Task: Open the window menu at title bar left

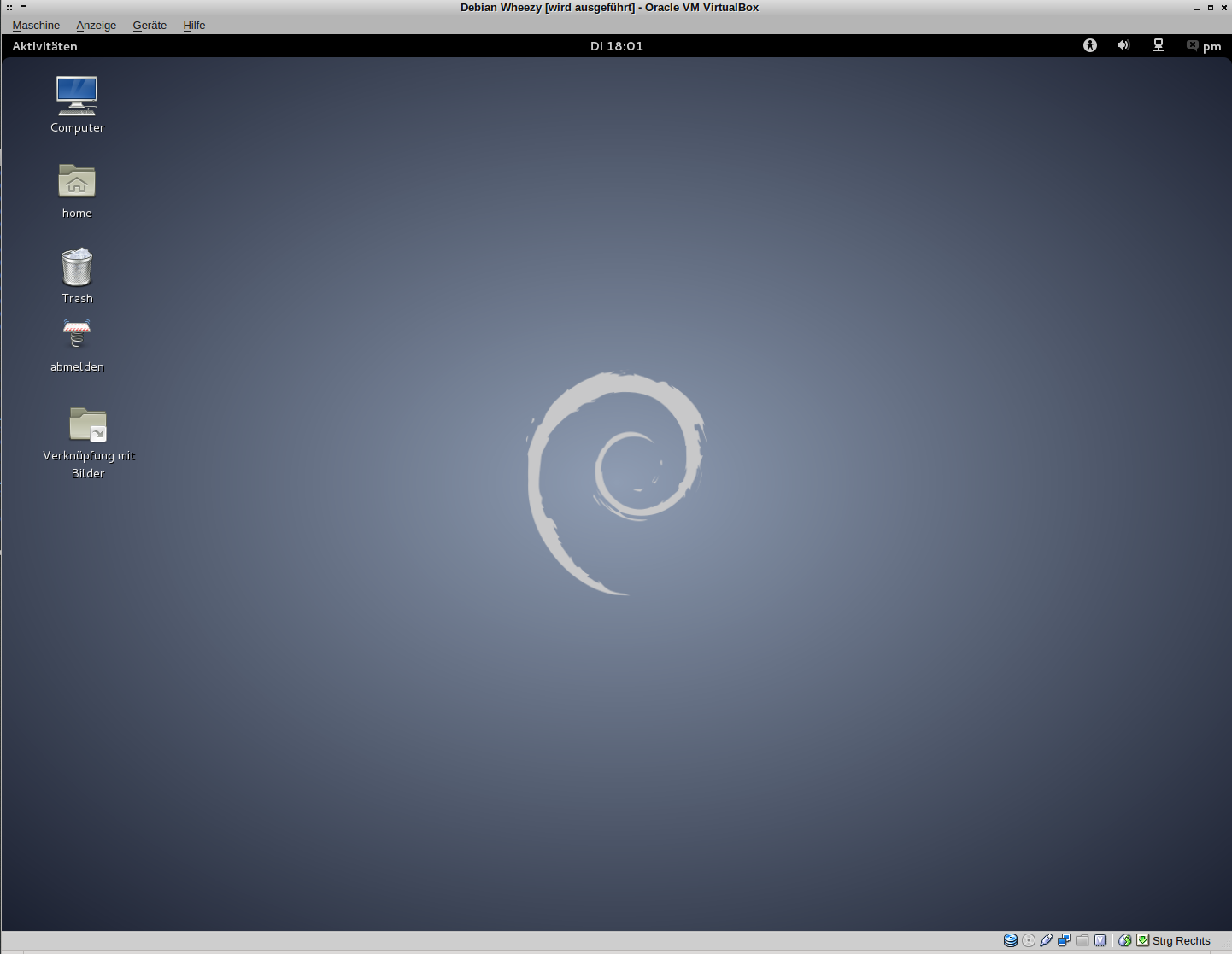Action: tap(9, 7)
